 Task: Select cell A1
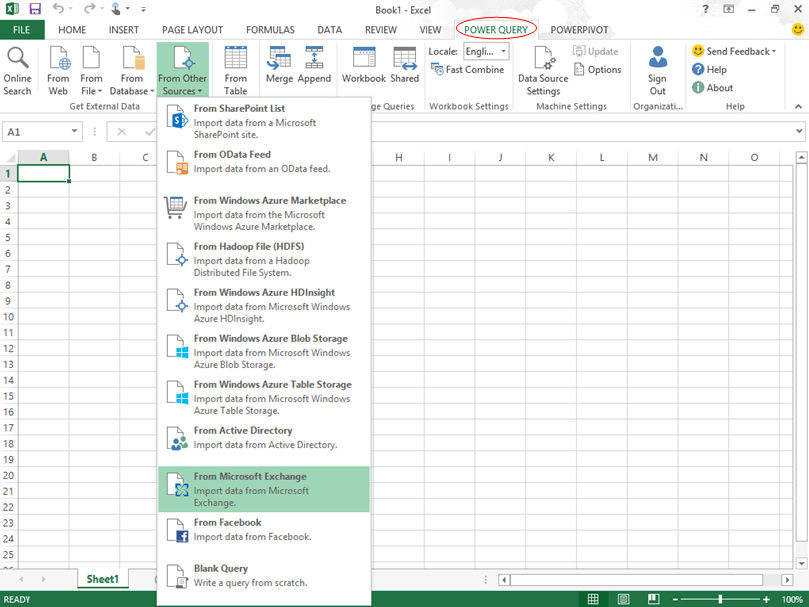43,173
